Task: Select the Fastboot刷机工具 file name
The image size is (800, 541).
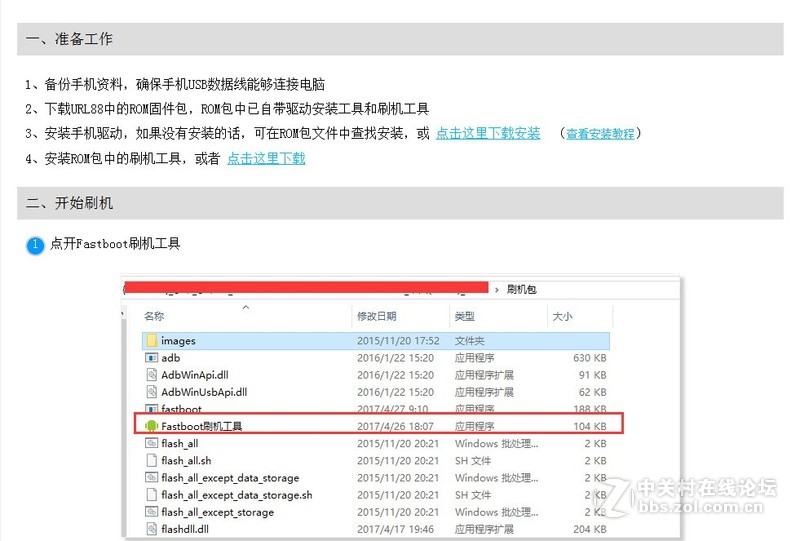Action: pos(202,426)
